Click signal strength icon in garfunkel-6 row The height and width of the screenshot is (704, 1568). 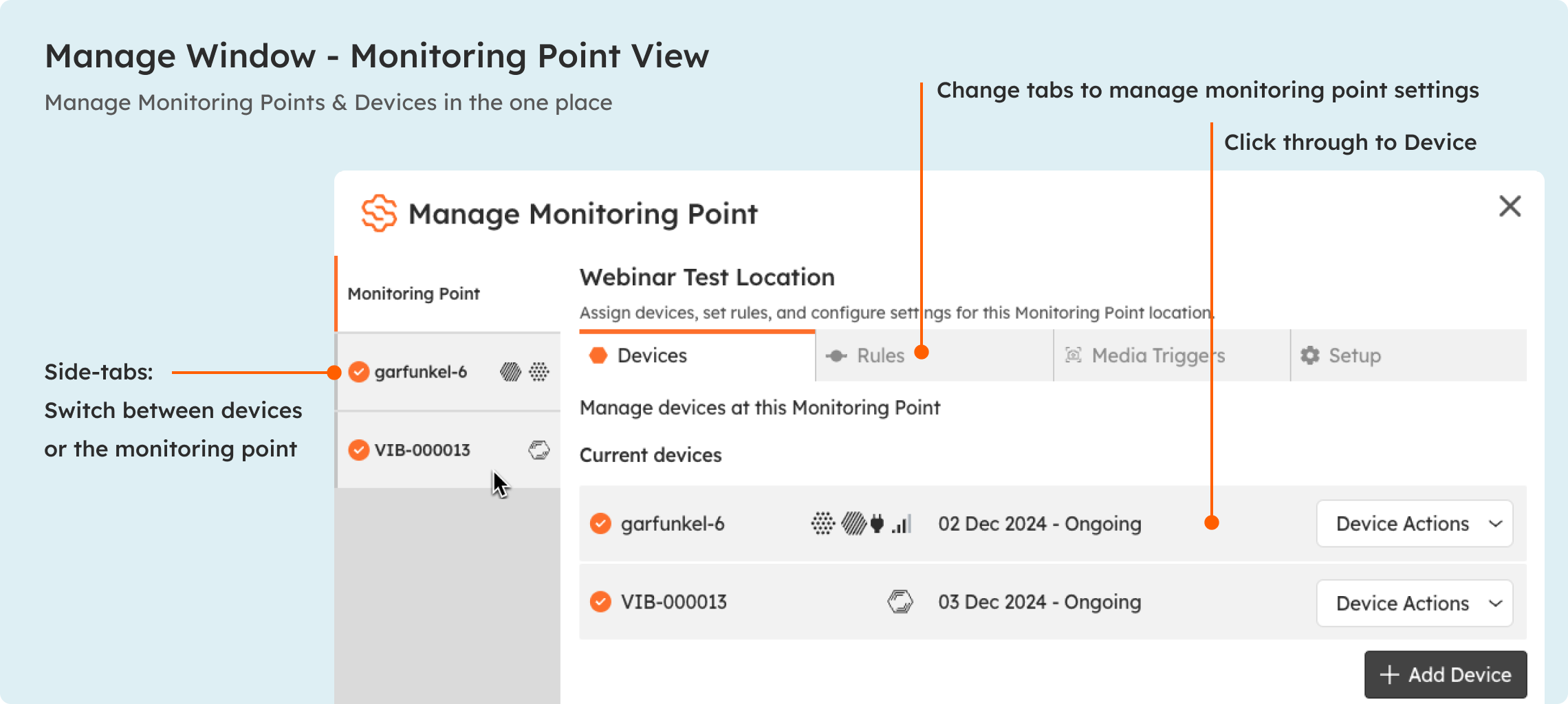[x=902, y=524]
